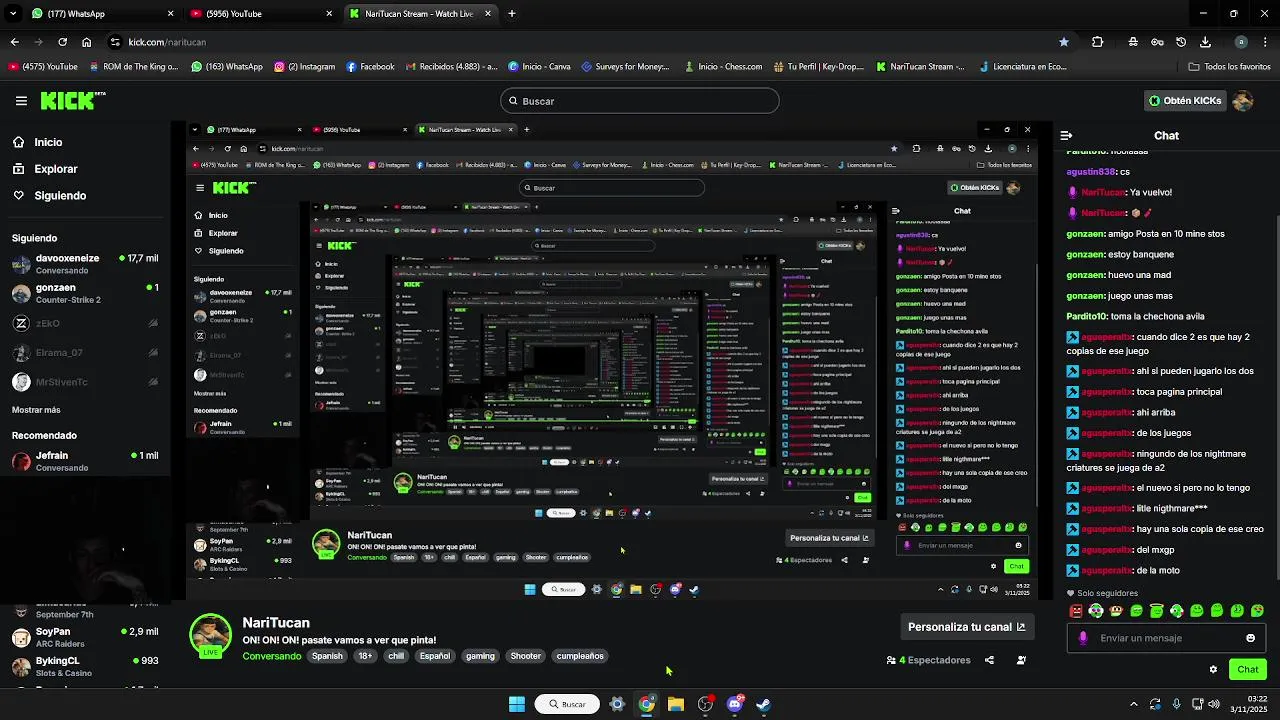Image resolution: width=1280 pixels, height=720 pixels.
Task: Show hidden system tray icons chevron
Action: (x=1133, y=704)
